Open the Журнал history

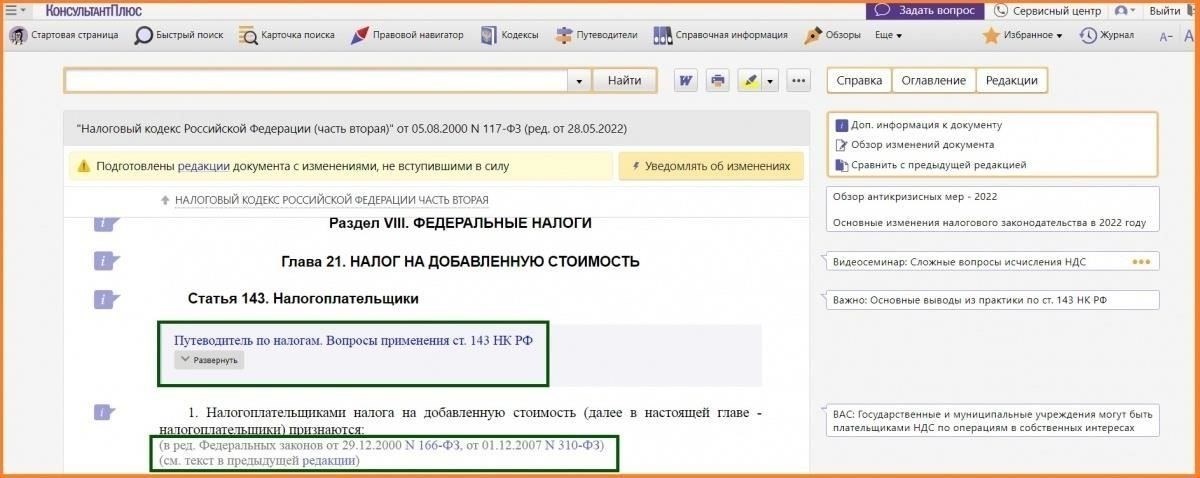click(1107, 35)
